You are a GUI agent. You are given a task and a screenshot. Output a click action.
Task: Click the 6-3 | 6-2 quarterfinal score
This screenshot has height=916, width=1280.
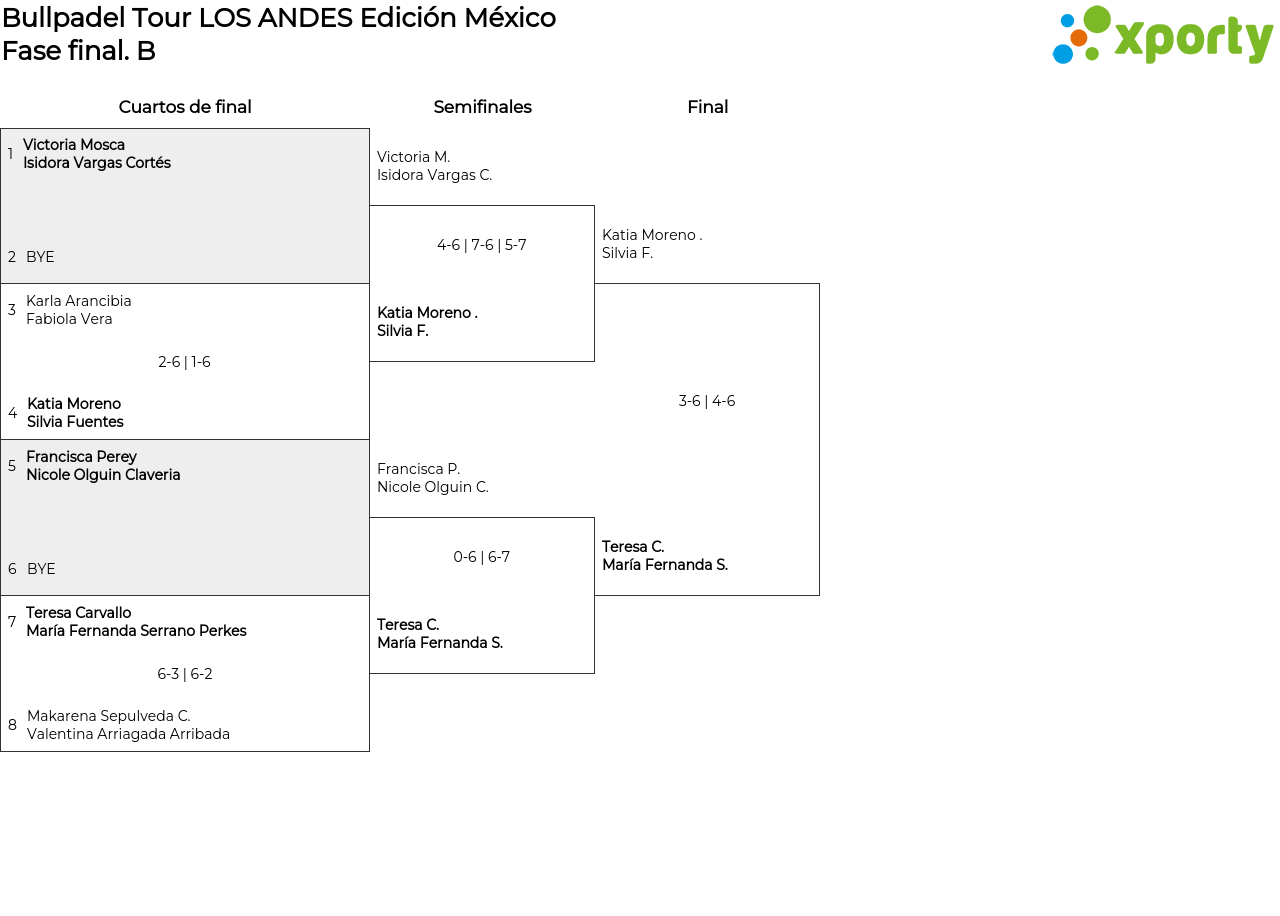(x=185, y=674)
